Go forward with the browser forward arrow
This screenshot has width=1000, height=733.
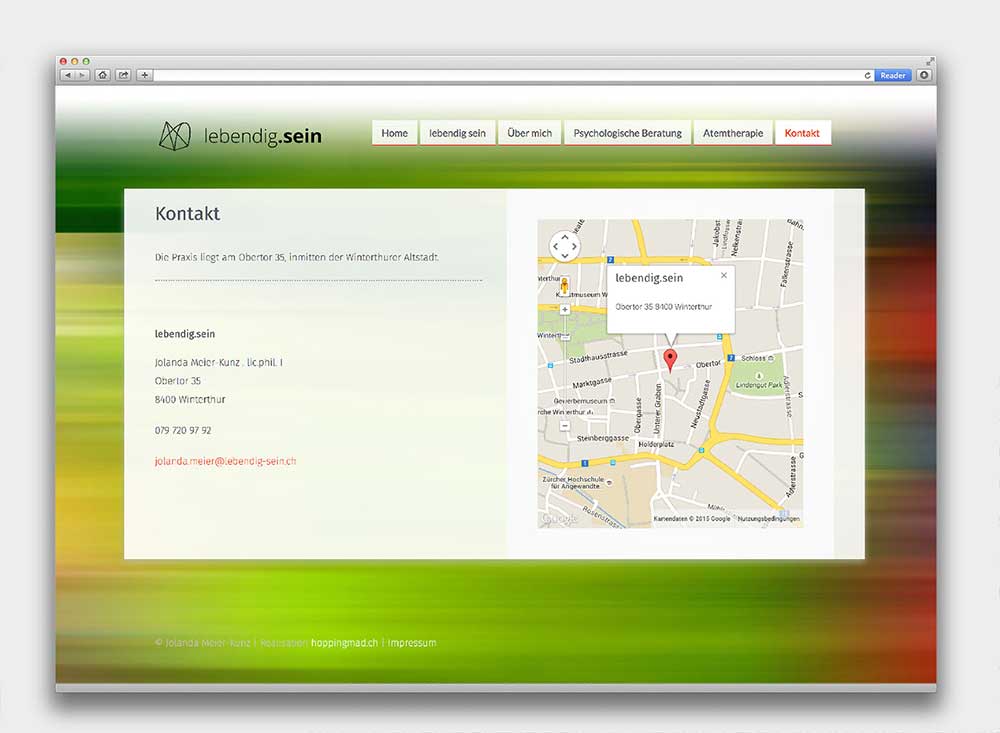pos(82,75)
